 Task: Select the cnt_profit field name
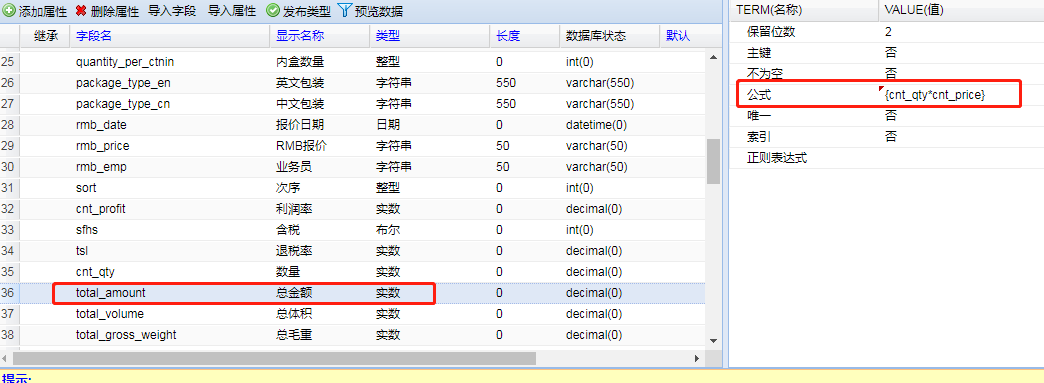pyautogui.click(x=101, y=208)
